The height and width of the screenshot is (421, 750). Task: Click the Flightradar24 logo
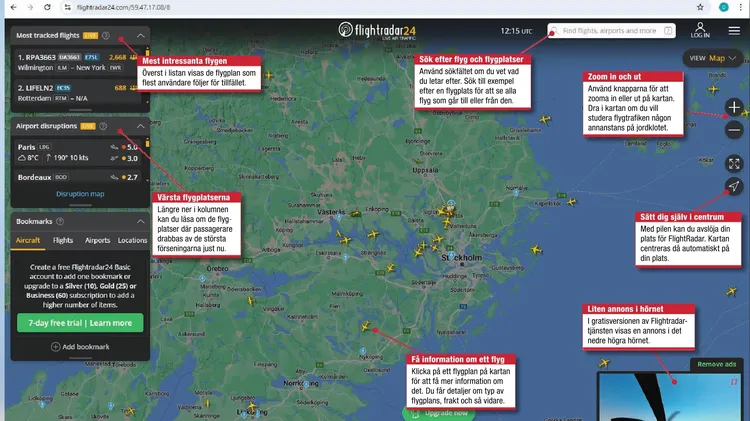pyautogui.click(x=377, y=31)
